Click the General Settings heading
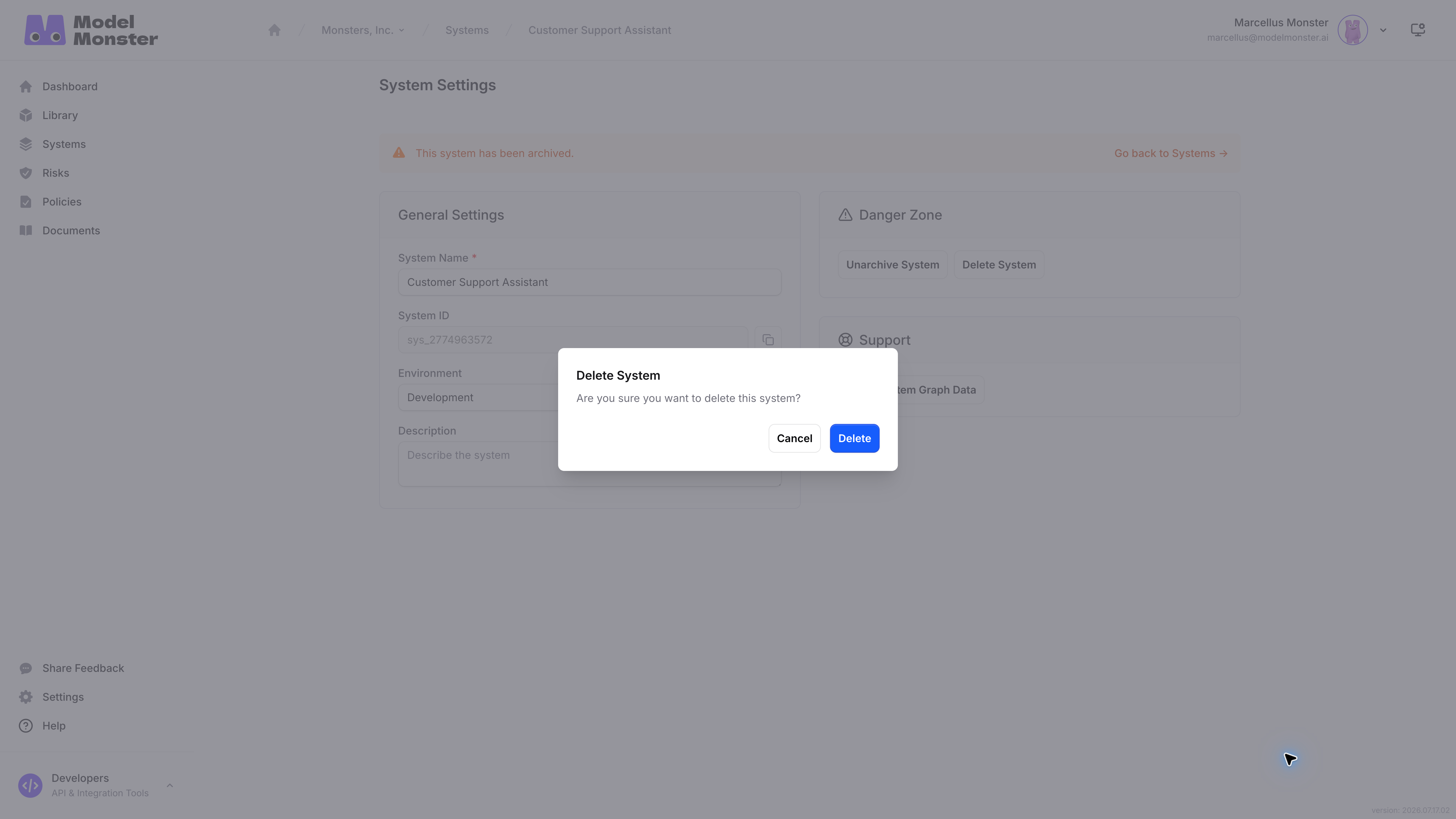The height and width of the screenshot is (819, 1456). click(x=450, y=215)
